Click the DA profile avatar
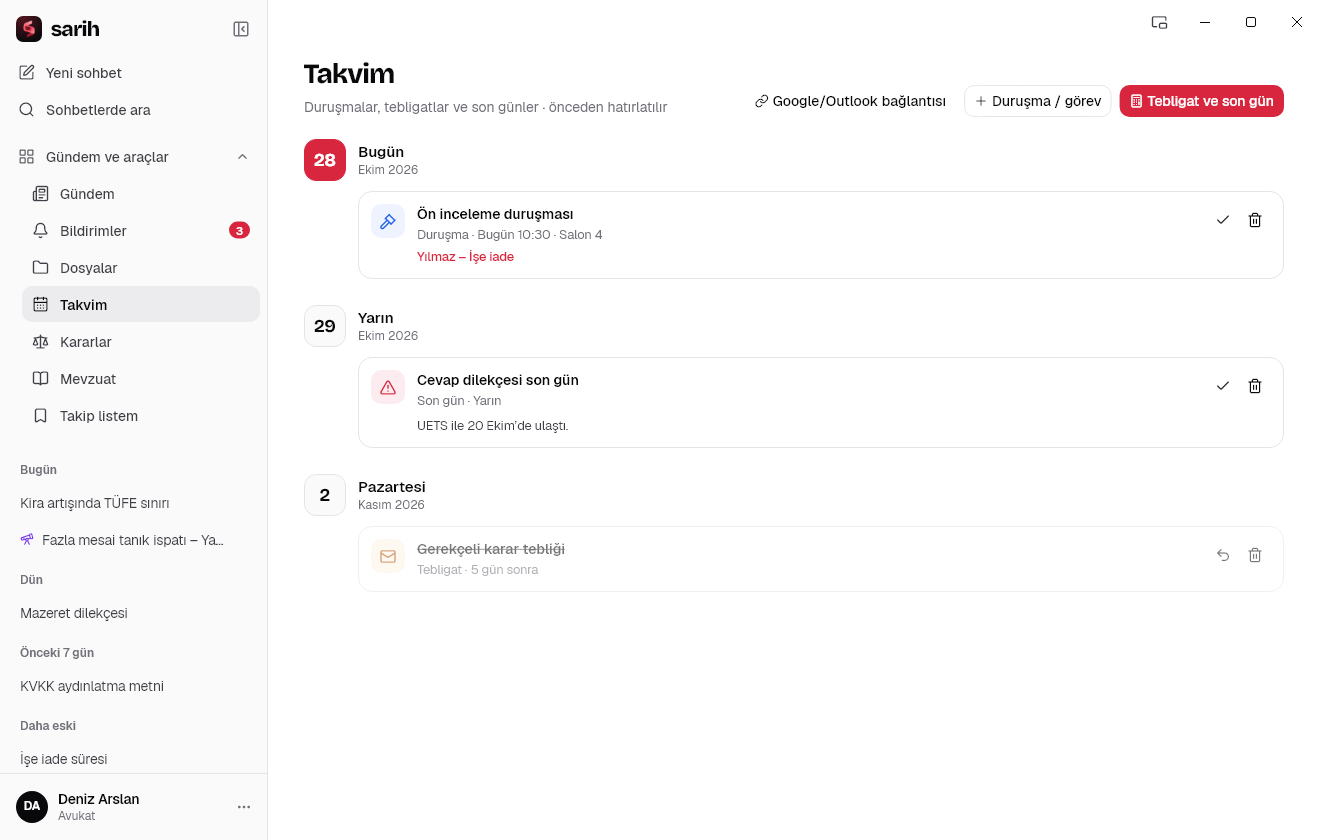The image size is (1320, 840). tap(32, 807)
